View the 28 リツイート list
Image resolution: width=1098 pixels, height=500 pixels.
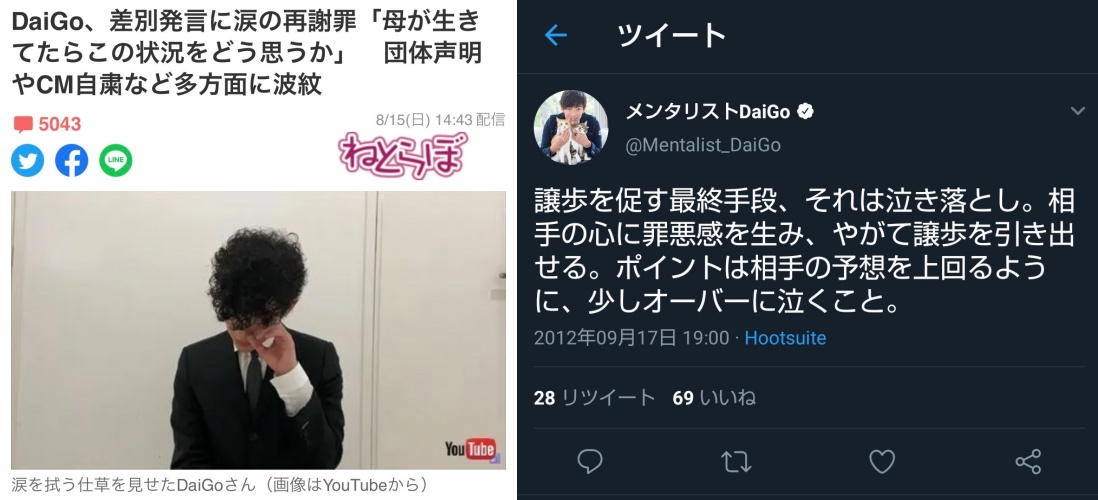(595, 398)
